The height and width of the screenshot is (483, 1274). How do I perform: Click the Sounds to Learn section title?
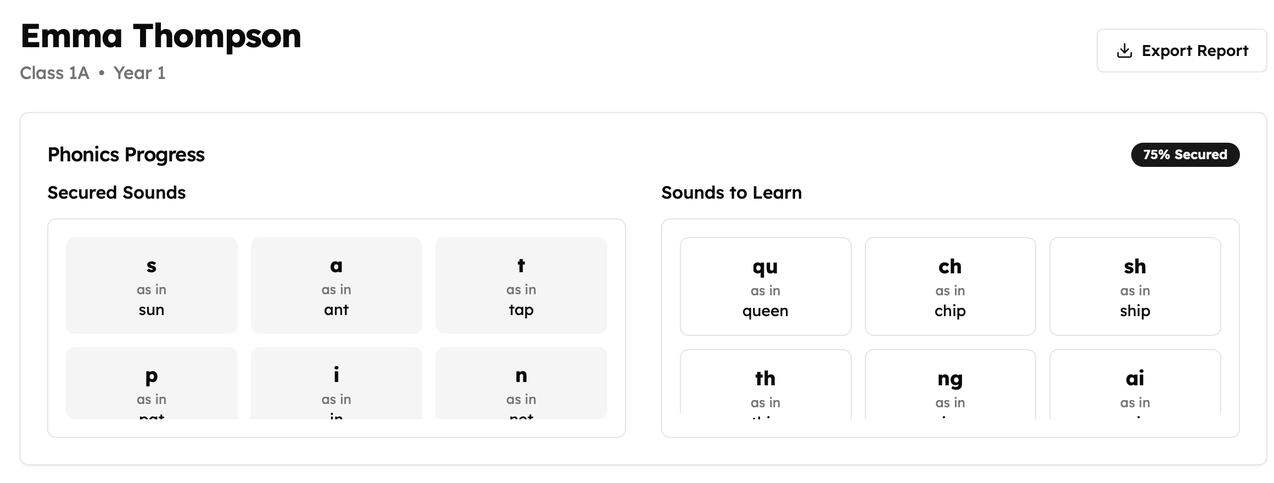point(731,193)
